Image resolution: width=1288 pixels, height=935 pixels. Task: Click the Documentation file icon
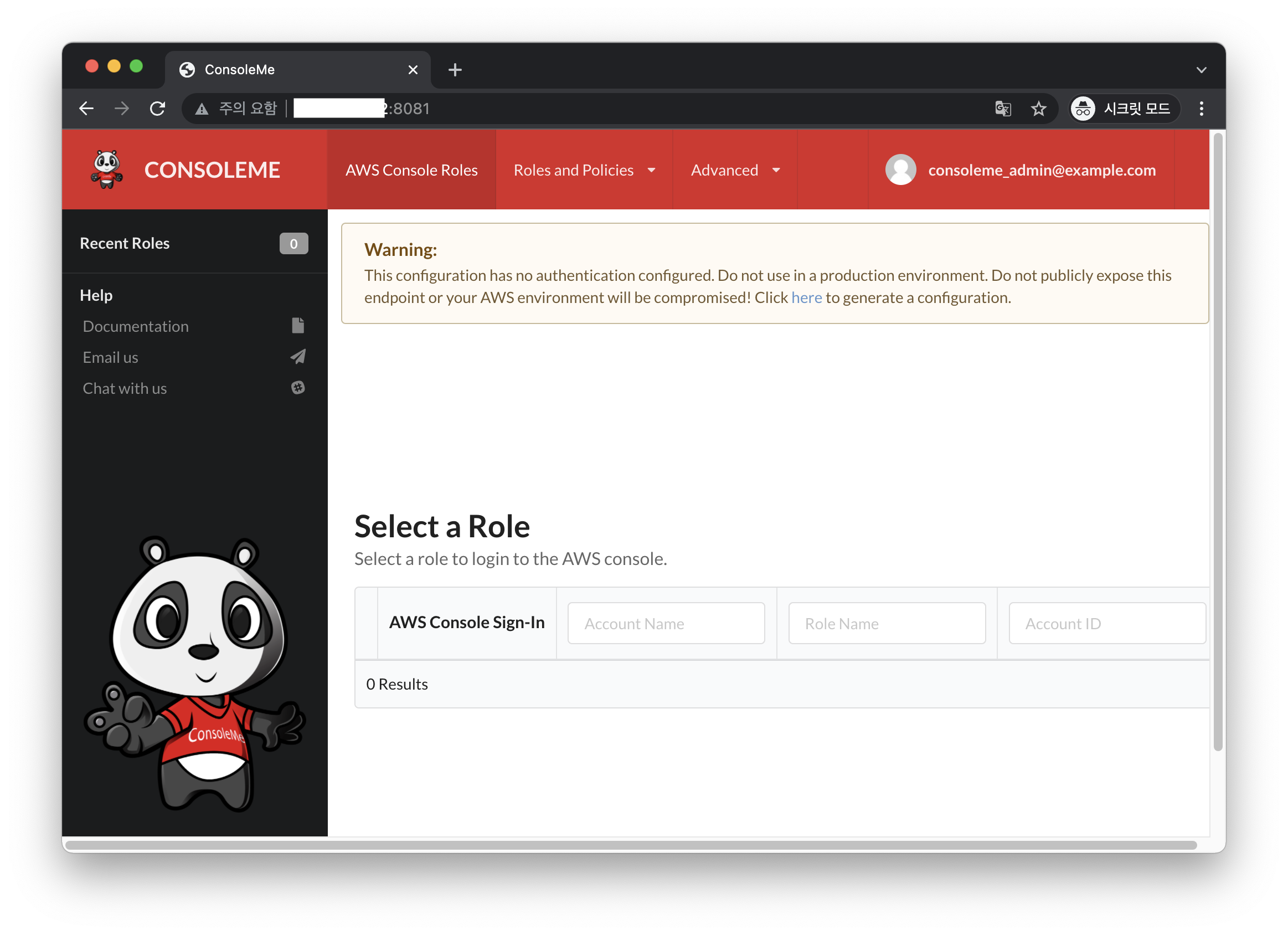click(x=297, y=326)
